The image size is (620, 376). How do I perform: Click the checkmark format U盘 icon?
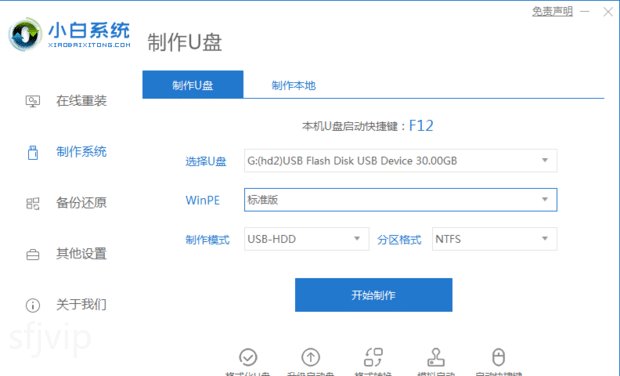click(248, 357)
